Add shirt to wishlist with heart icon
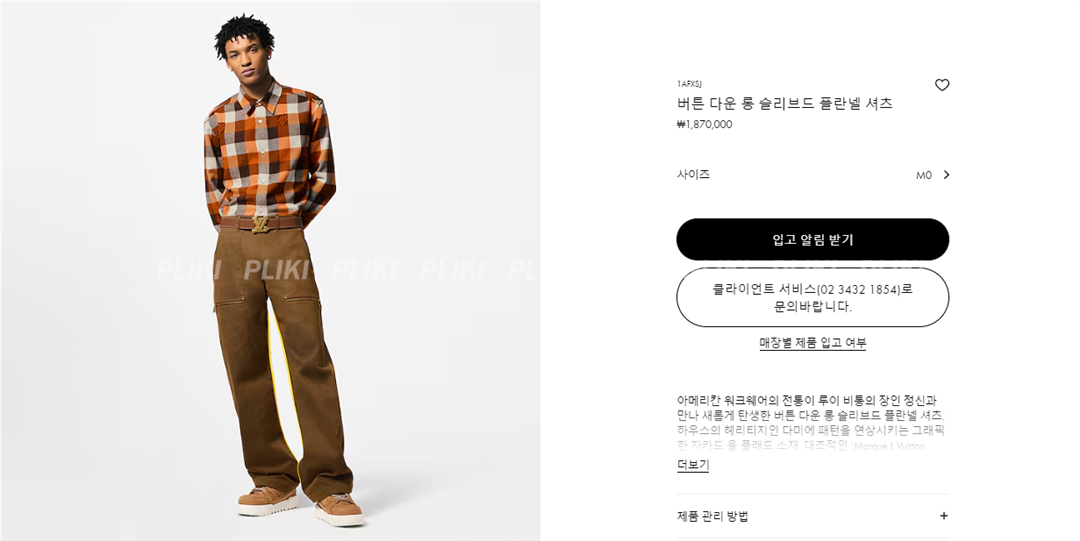 tap(942, 85)
